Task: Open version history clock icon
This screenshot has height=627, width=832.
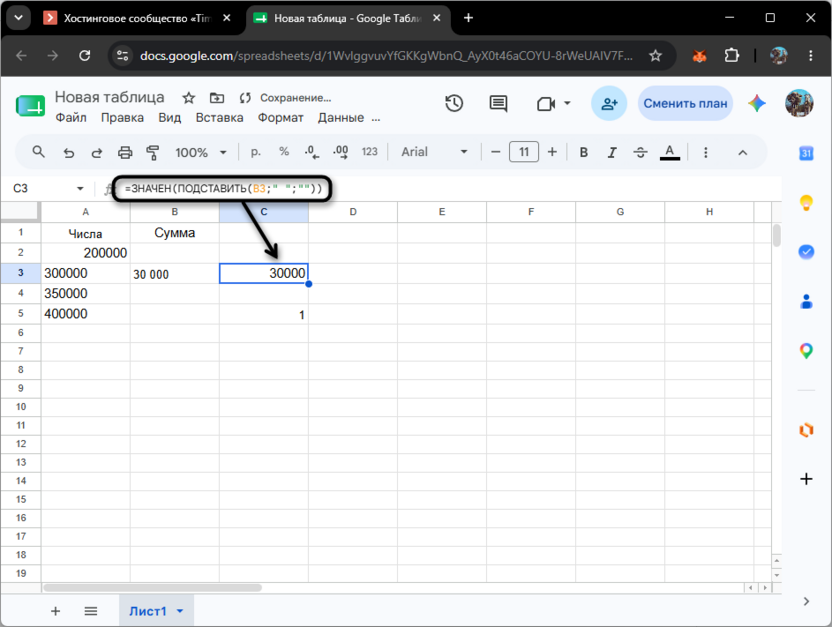Action: 454,103
